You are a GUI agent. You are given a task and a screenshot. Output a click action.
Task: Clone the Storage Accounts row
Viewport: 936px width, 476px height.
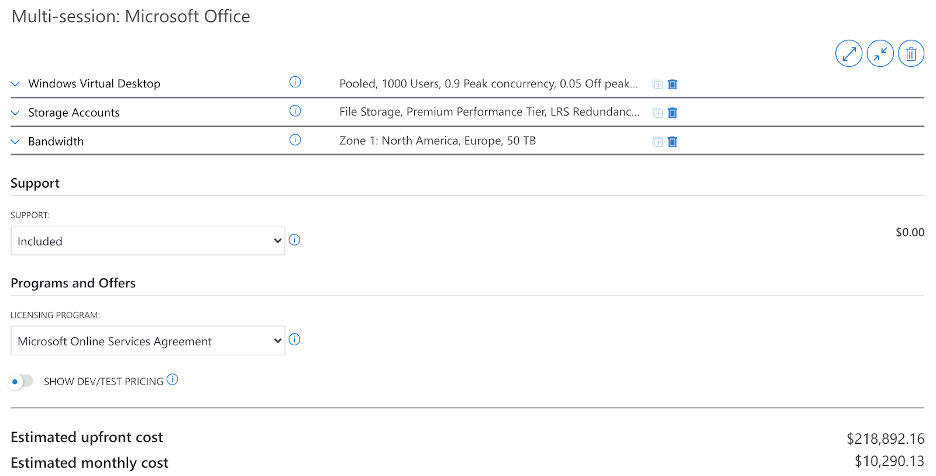click(657, 113)
